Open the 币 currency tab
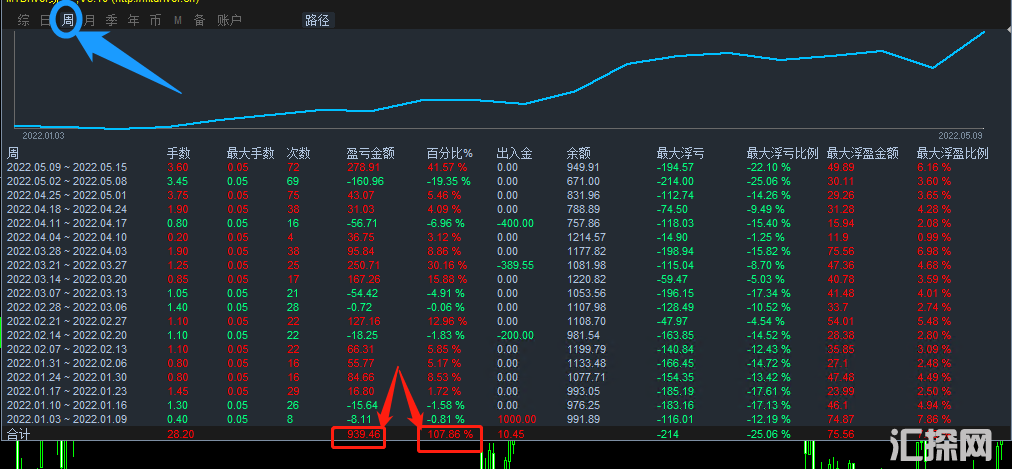 (x=155, y=20)
